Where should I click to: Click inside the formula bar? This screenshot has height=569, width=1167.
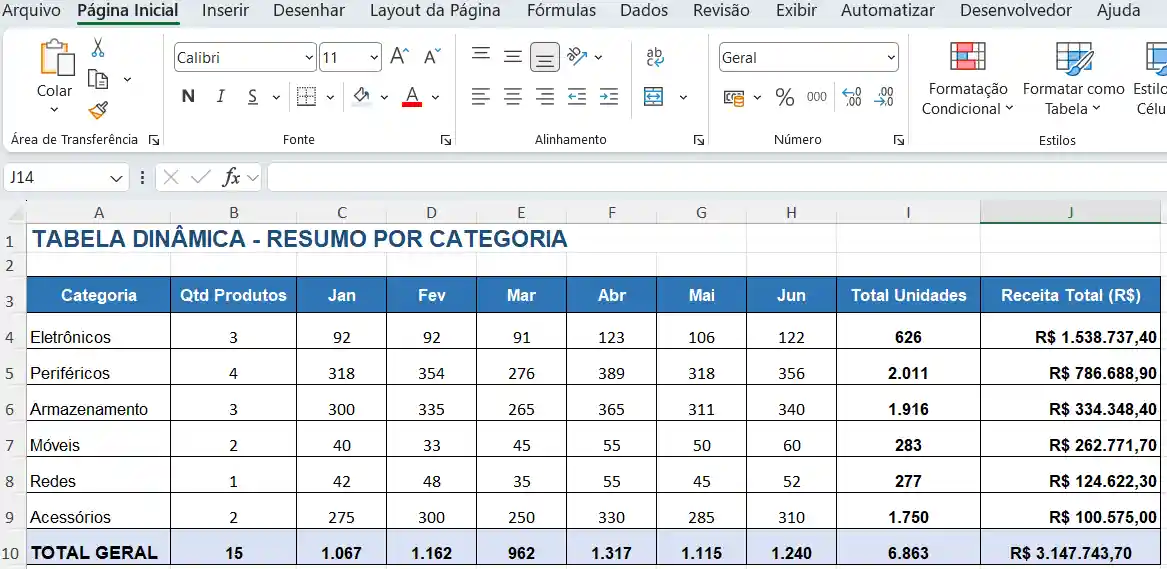click(x=717, y=178)
